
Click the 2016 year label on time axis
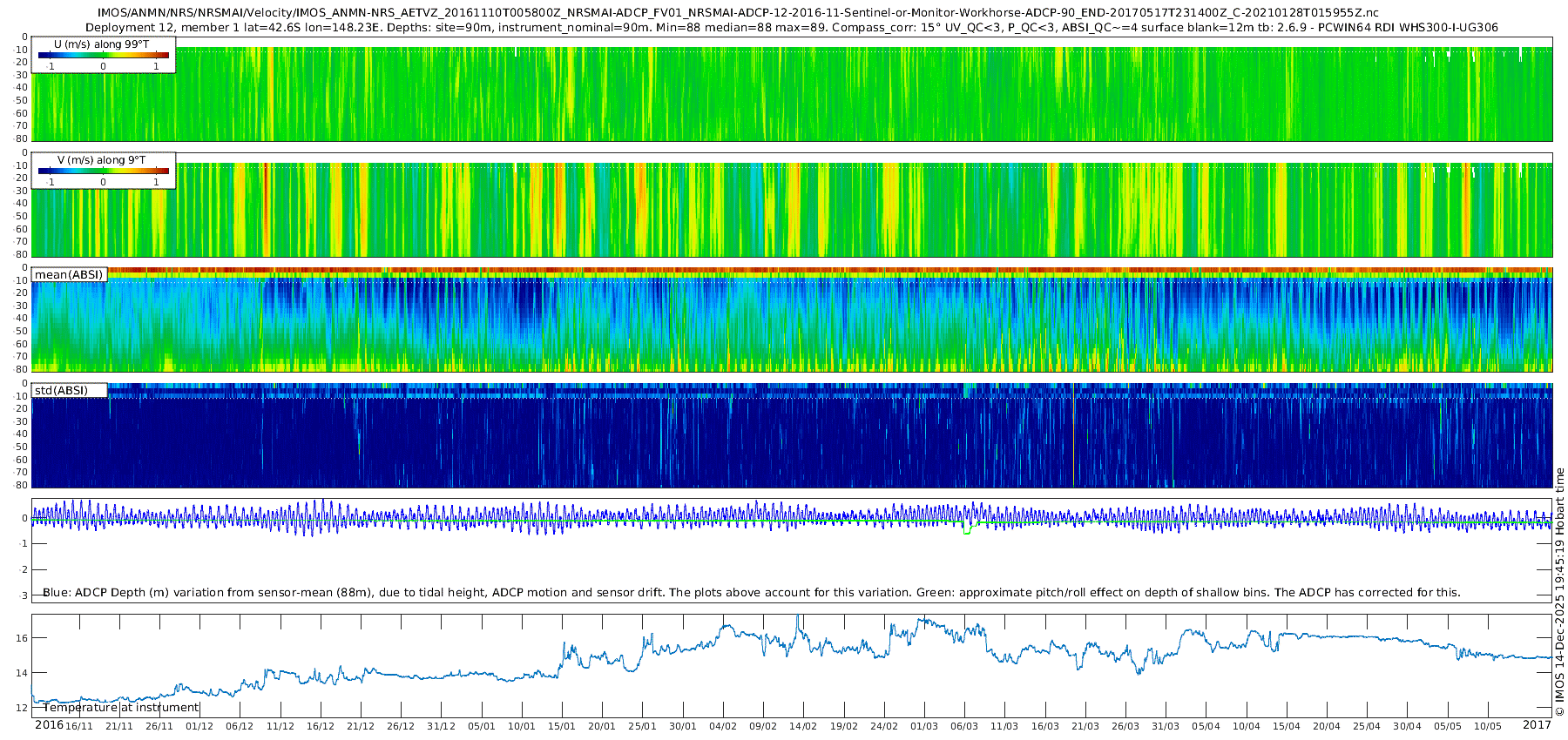[x=49, y=725]
